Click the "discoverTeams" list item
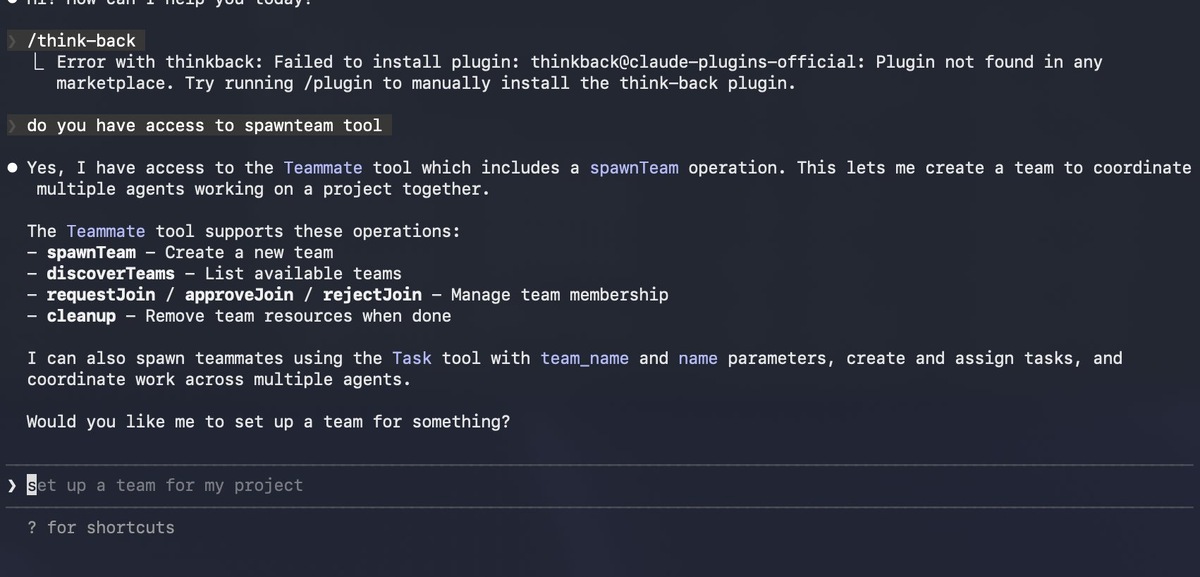Viewport: 1200px width, 577px height. coord(110,274)
